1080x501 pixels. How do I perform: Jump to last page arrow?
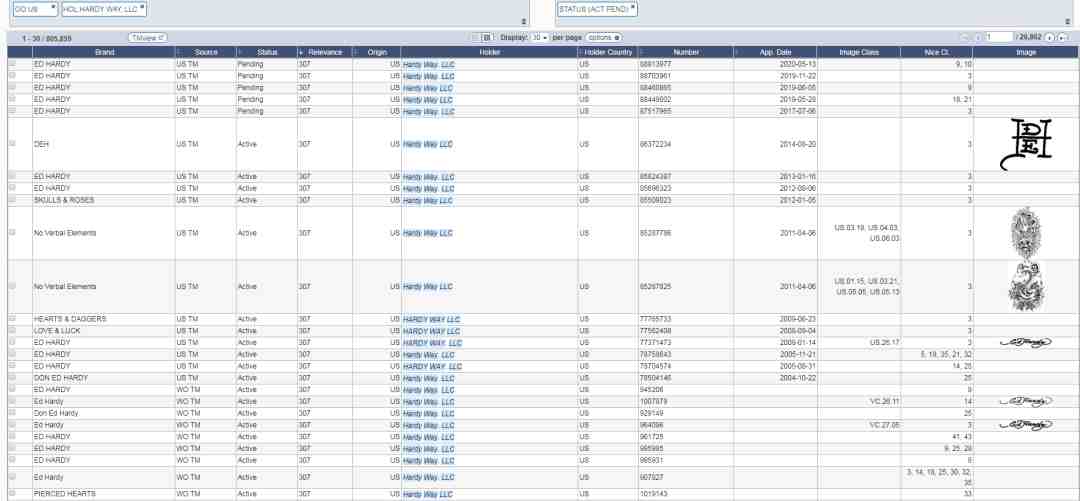pyautogui.click(x=1063, y=38)
